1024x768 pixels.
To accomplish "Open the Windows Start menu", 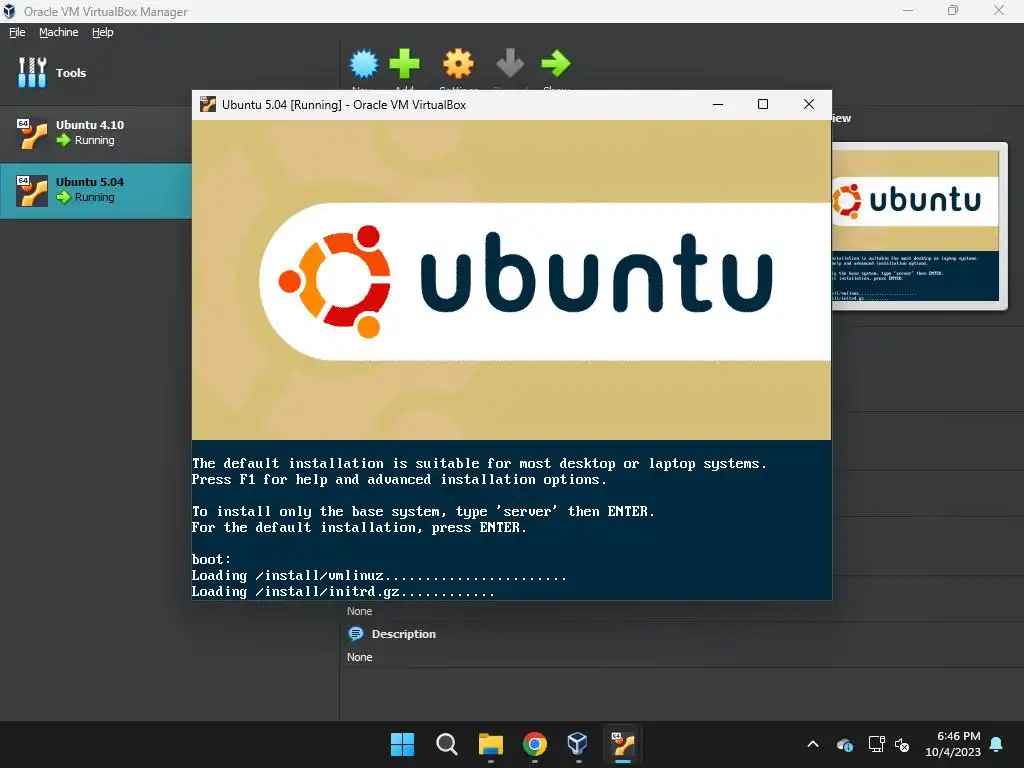I will click(x=402, y=744).
